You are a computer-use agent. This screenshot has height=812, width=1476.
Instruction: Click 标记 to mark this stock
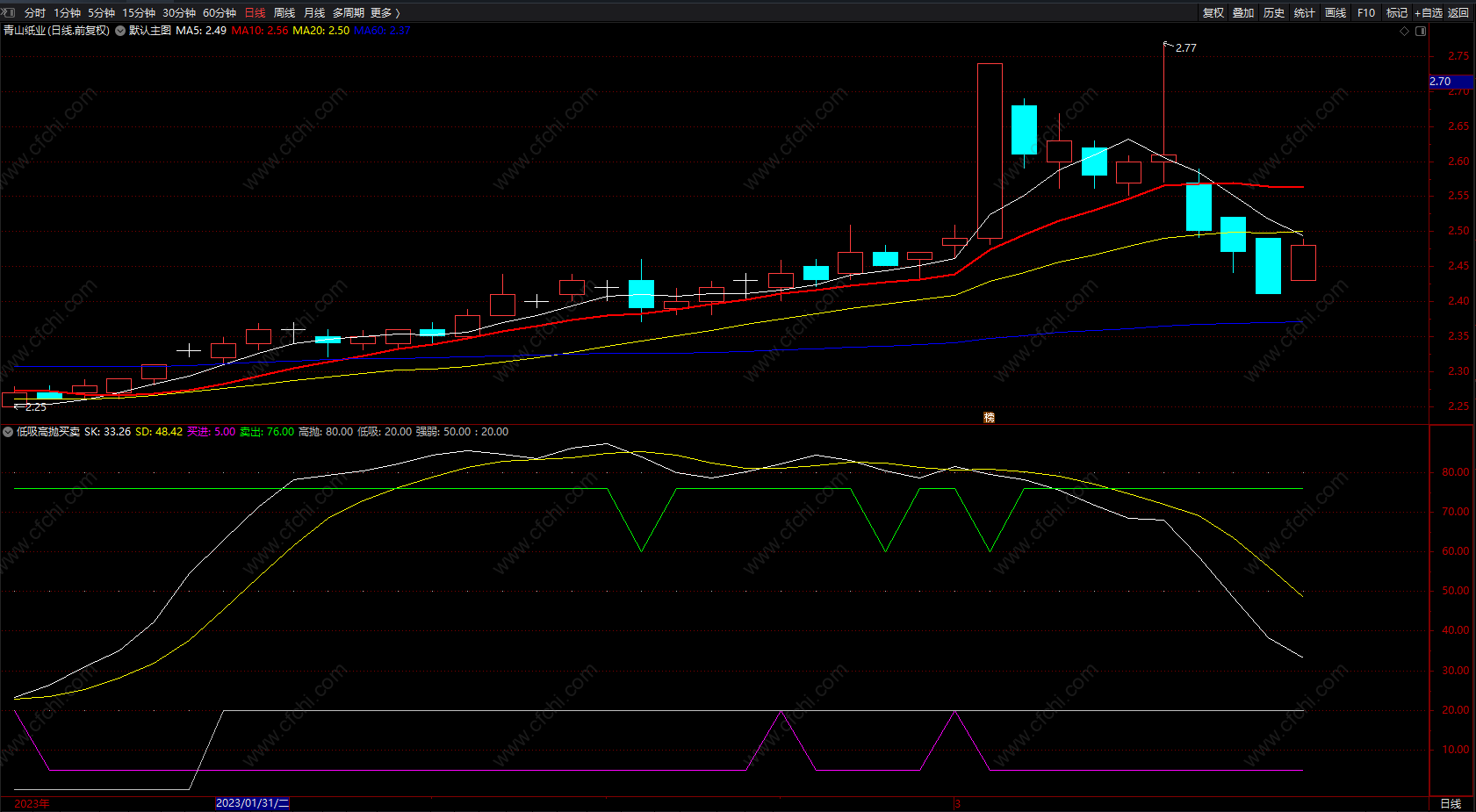[1396, 12]
